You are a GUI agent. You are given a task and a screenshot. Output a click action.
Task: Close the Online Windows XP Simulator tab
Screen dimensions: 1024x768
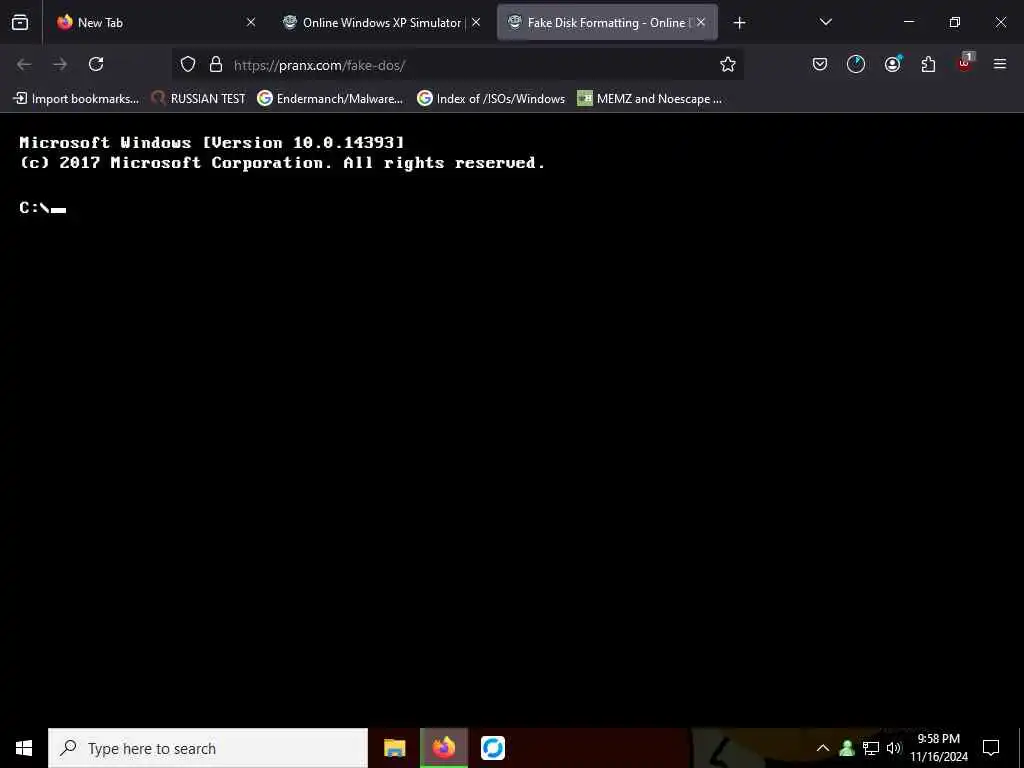point(476,22)
